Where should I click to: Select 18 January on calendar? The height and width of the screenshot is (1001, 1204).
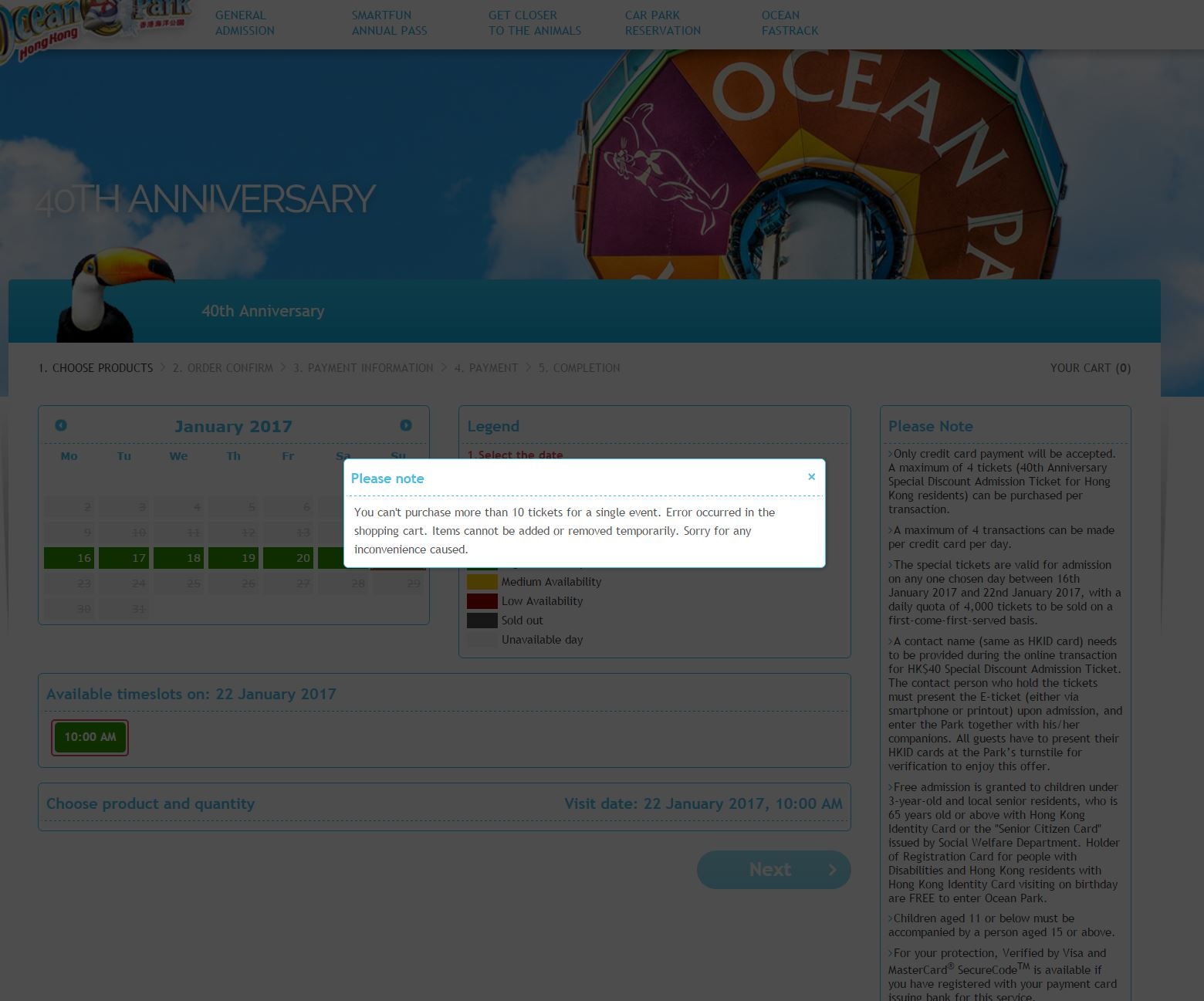179,558
